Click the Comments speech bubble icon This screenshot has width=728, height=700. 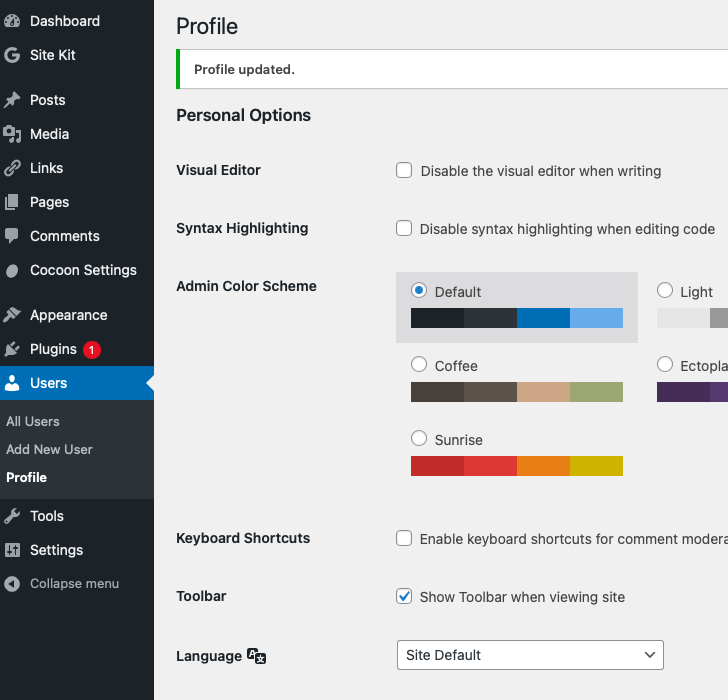[x=12, y=236]
